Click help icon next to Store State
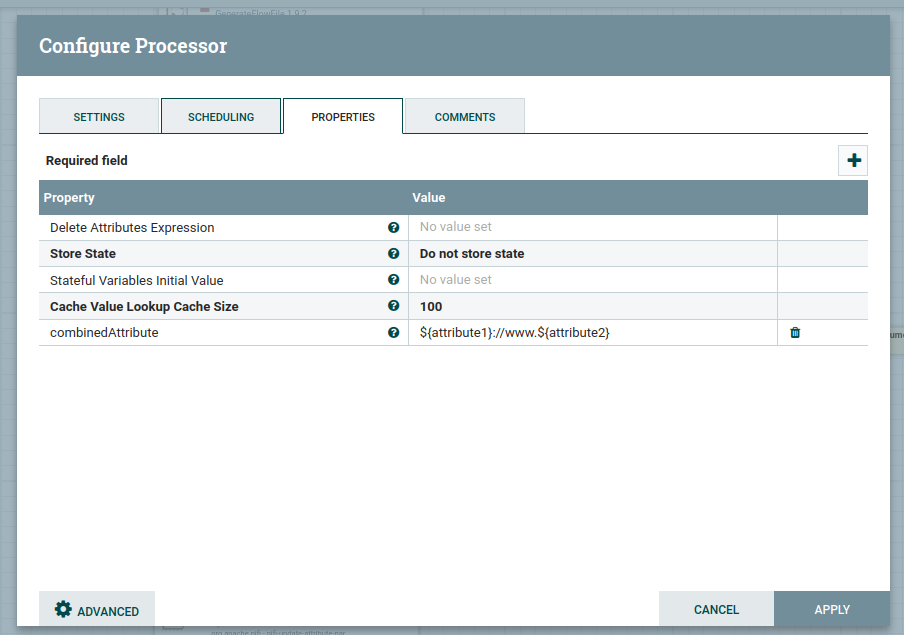Viewport: 904px width, 635px height. tap(394, 254)
